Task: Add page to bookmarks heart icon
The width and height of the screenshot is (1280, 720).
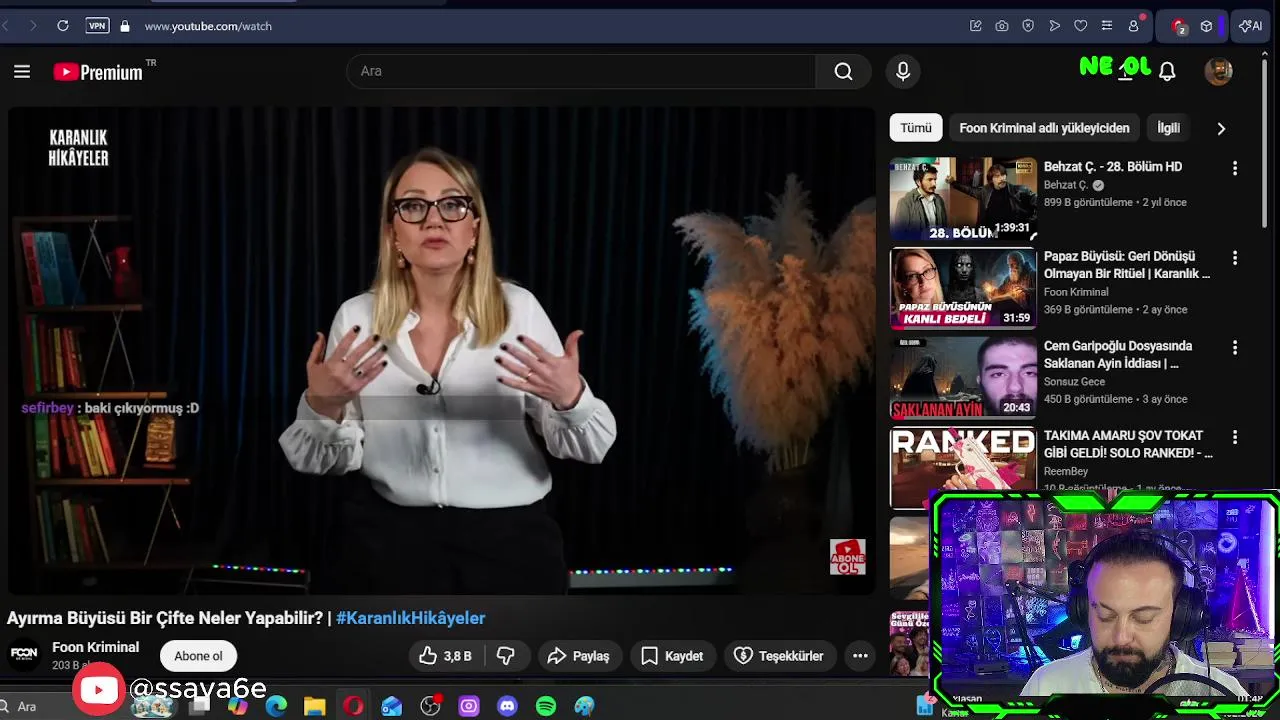Action: 1080,26
